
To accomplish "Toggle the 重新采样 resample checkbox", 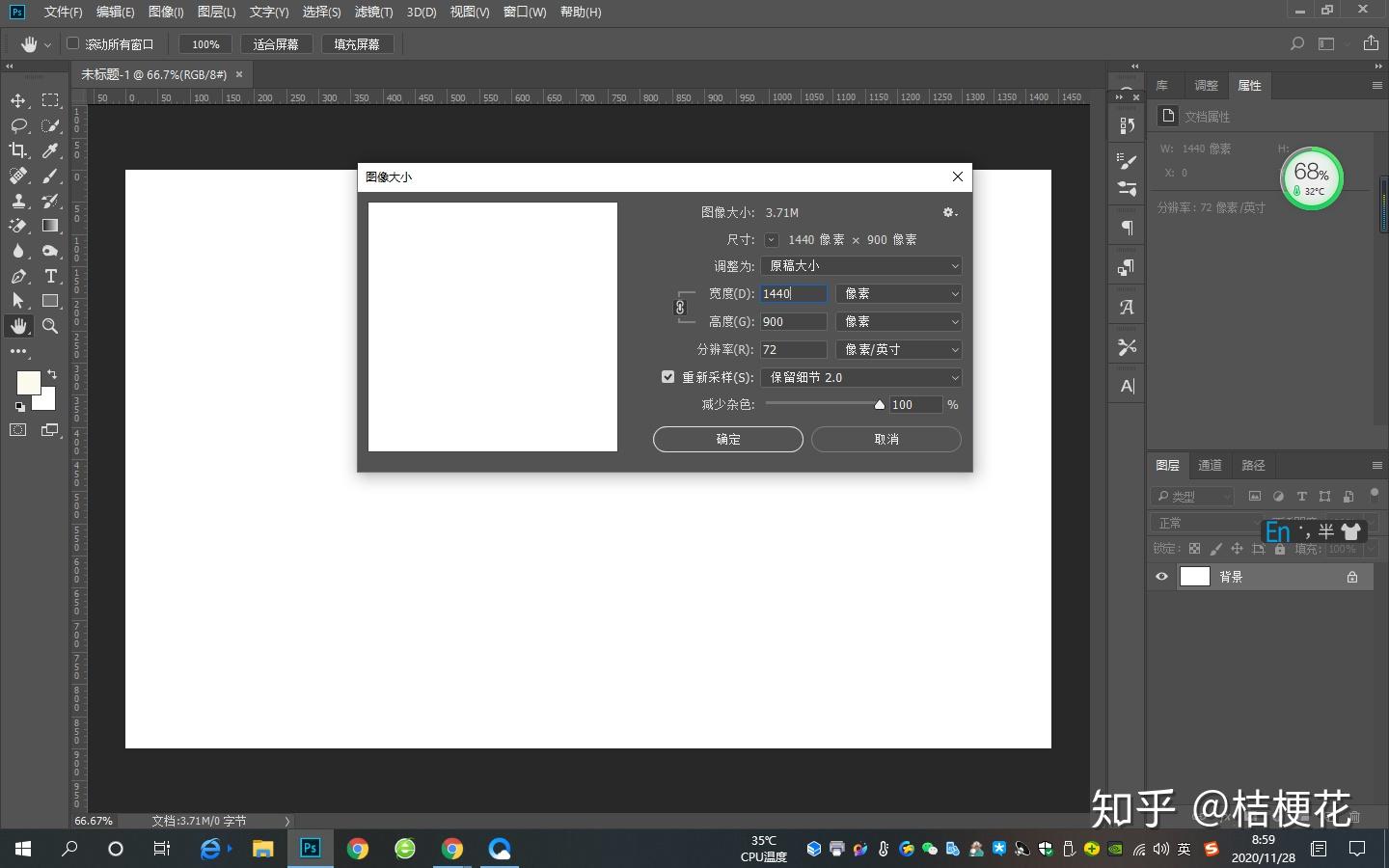I will [x=667, y=377].
